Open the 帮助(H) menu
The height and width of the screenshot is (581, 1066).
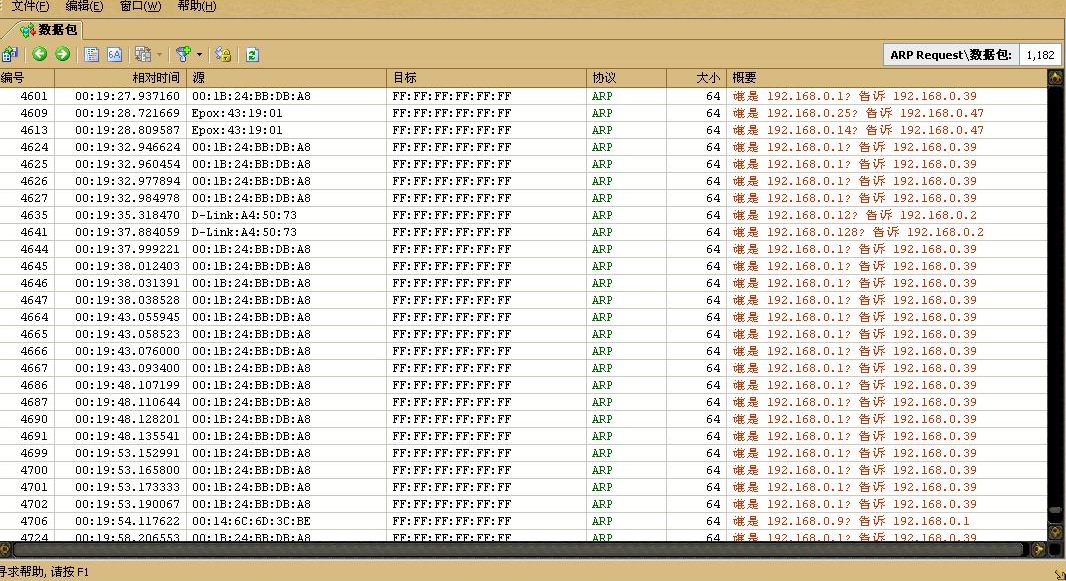196,6
